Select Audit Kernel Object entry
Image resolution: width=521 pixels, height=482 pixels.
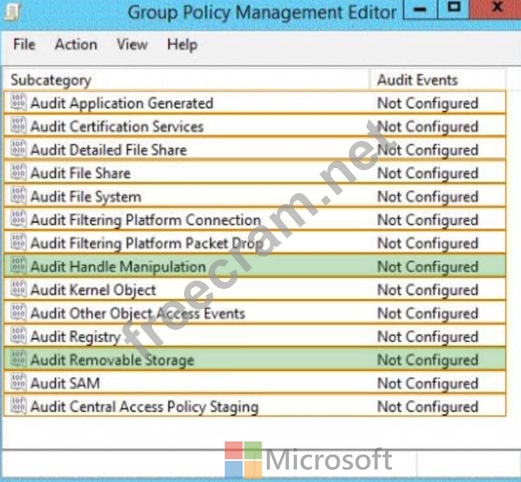coord(255,290)
